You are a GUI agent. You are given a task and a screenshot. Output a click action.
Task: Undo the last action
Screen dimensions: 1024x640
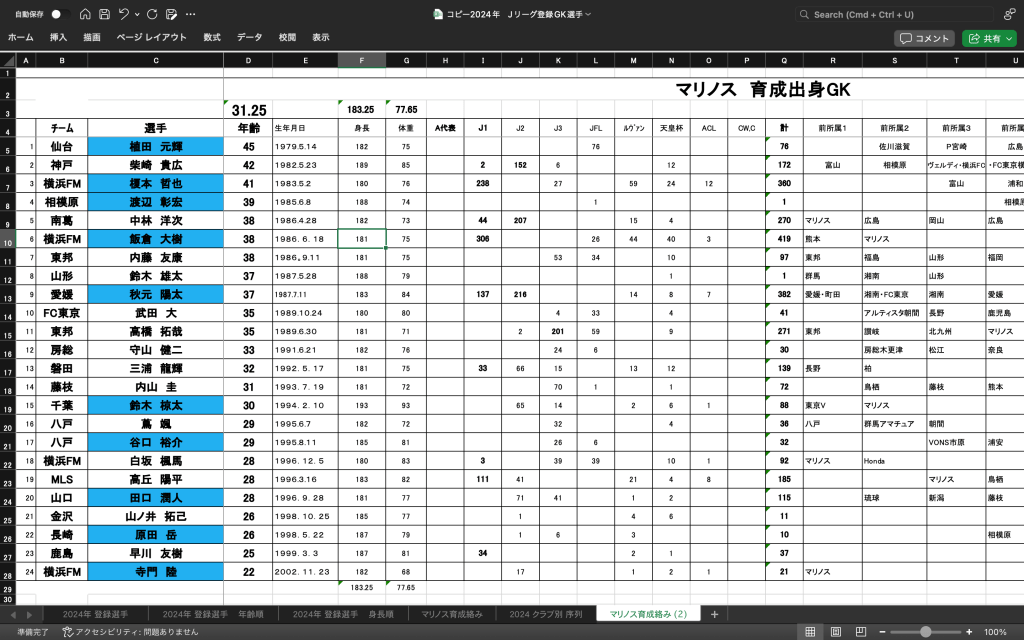pos(123,15)
